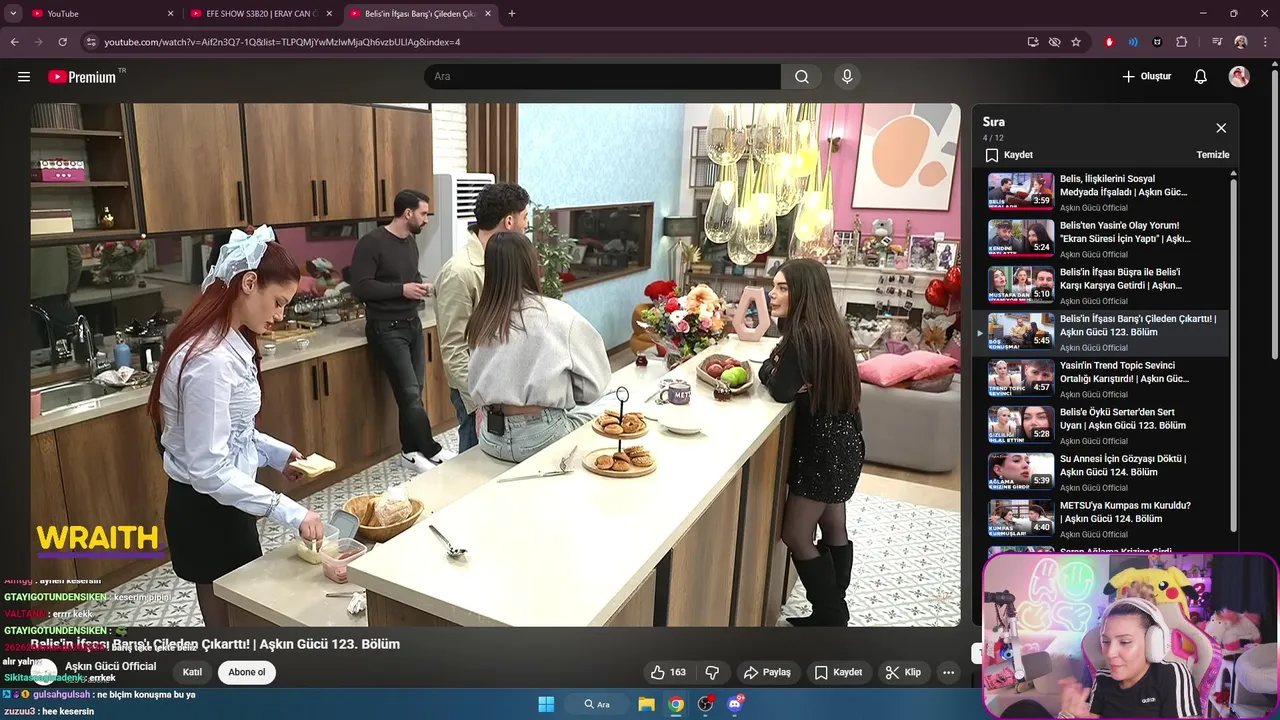
Task: Go to YouTube Premium home logo
Action: (82, 77)
